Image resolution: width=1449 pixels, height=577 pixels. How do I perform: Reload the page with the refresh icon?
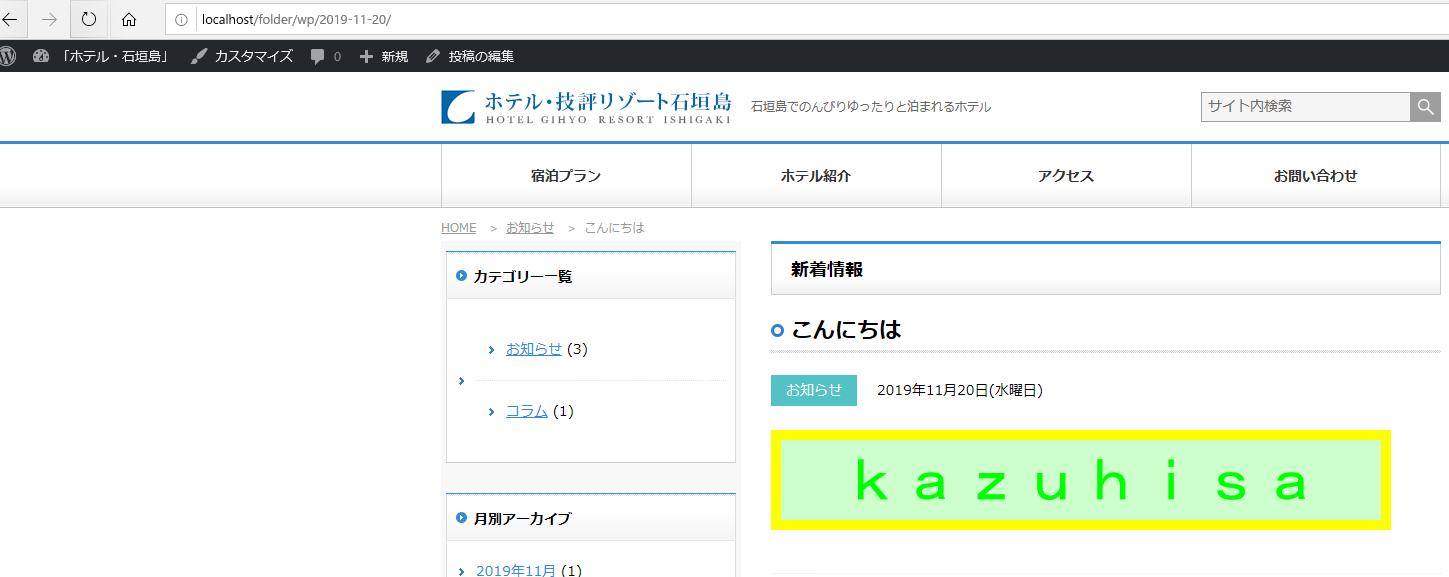click(x=89, y=19)
